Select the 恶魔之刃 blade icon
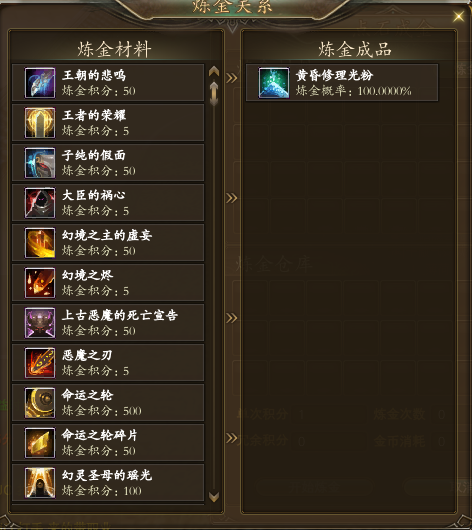The height and width of the screenshot is (530, 472). click(x=40, y=363)
